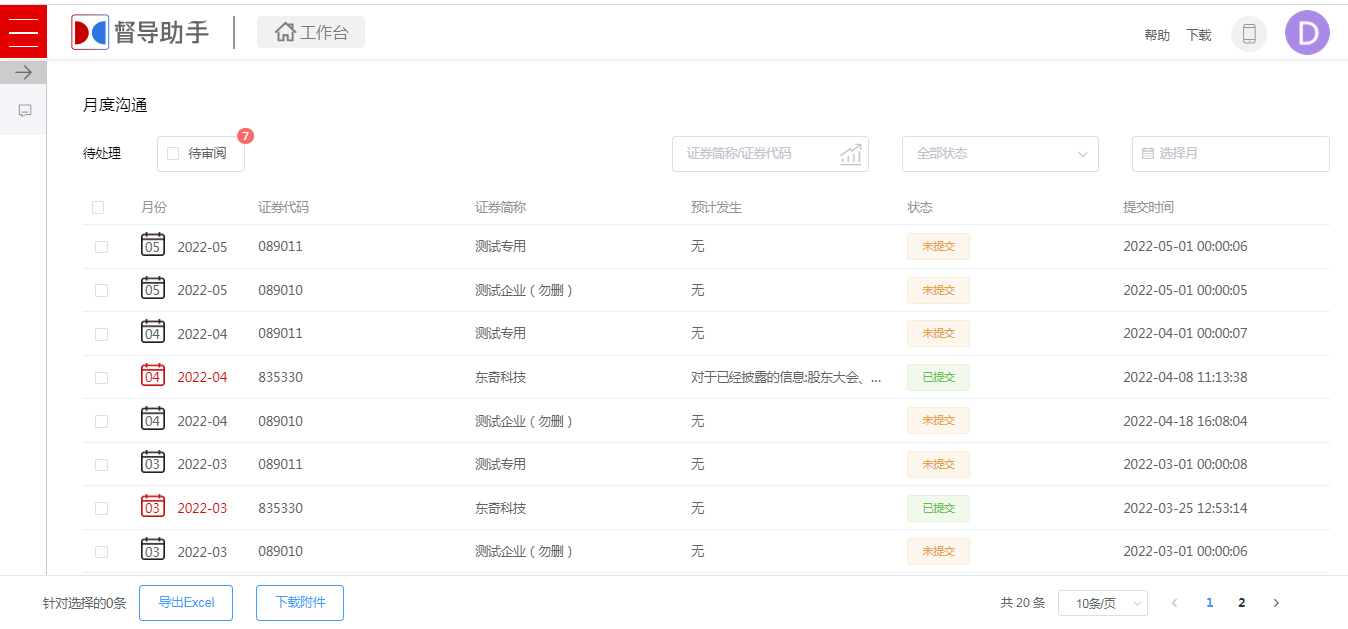
Task: Click 已提交 status tag of 2022-03 东奇科技
Action: 938,508
